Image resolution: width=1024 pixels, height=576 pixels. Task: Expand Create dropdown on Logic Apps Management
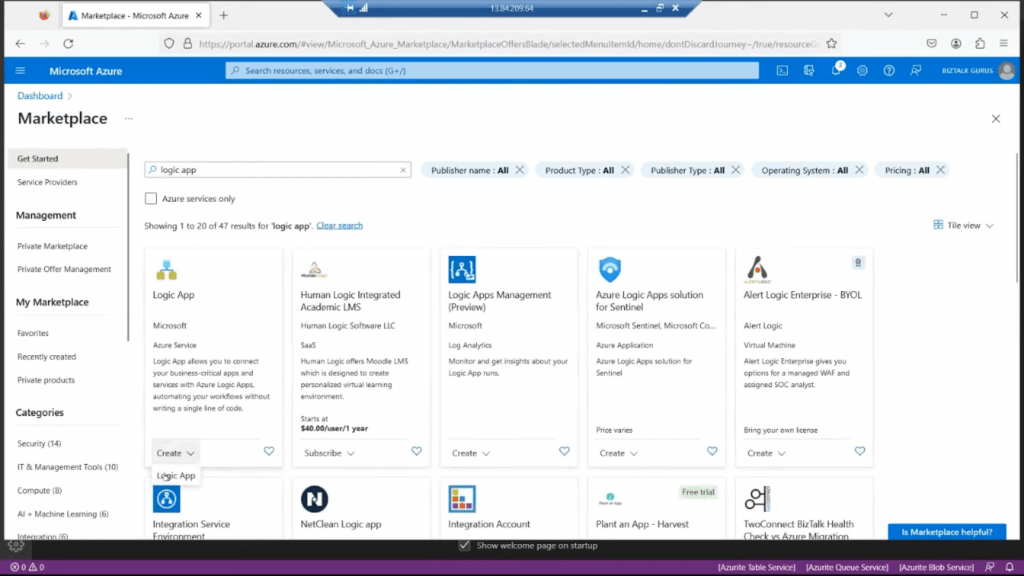coord(471,453)
